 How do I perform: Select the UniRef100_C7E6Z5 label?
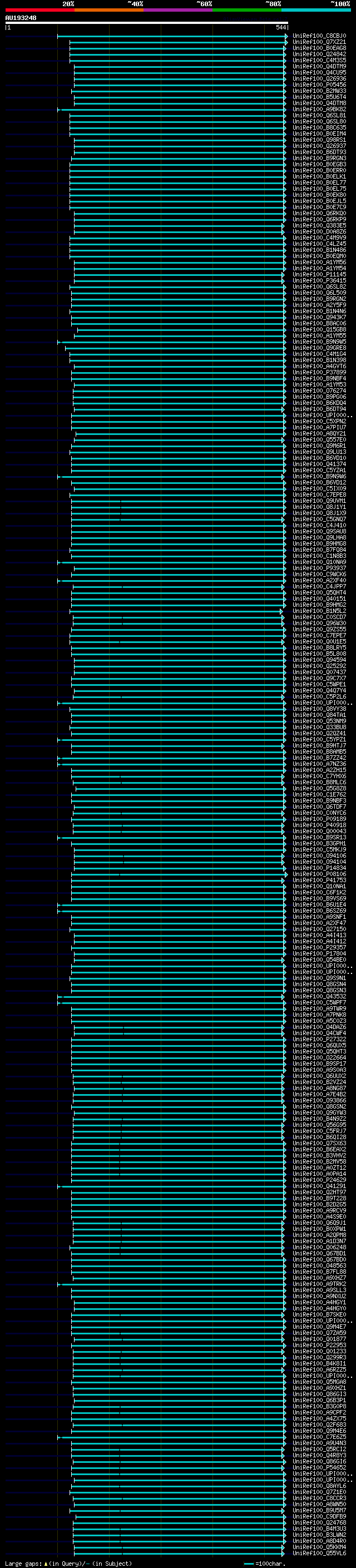coord(319,1437)
